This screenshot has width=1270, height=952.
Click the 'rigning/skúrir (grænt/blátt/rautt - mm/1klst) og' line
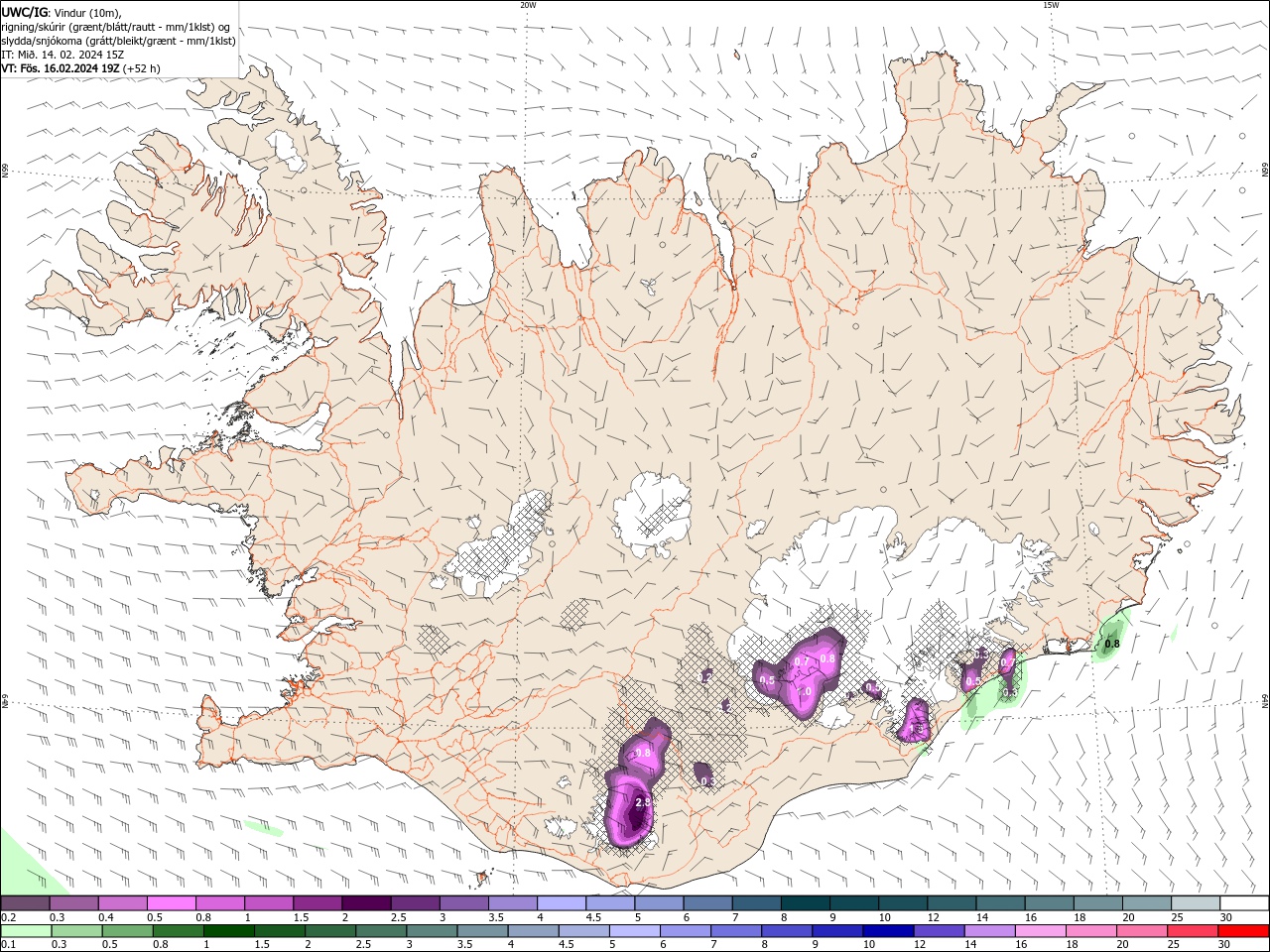coord(116,27)
